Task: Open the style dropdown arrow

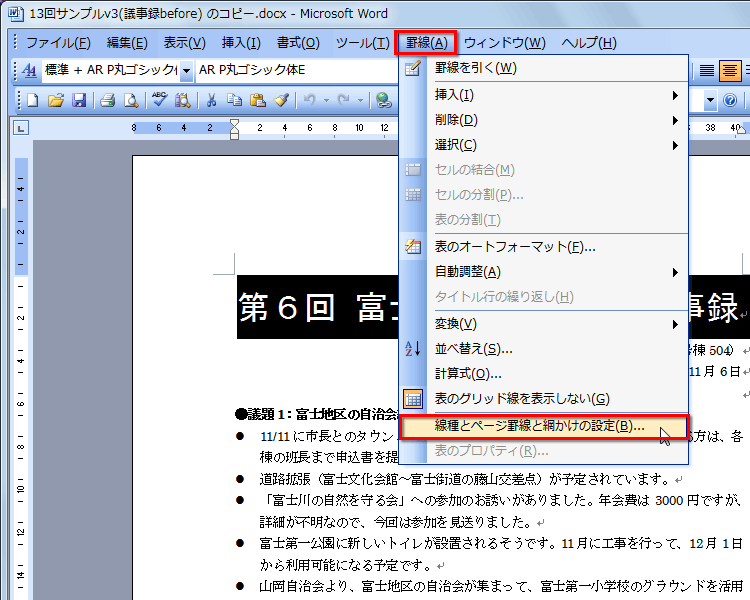Action: (x=187, y=71)
